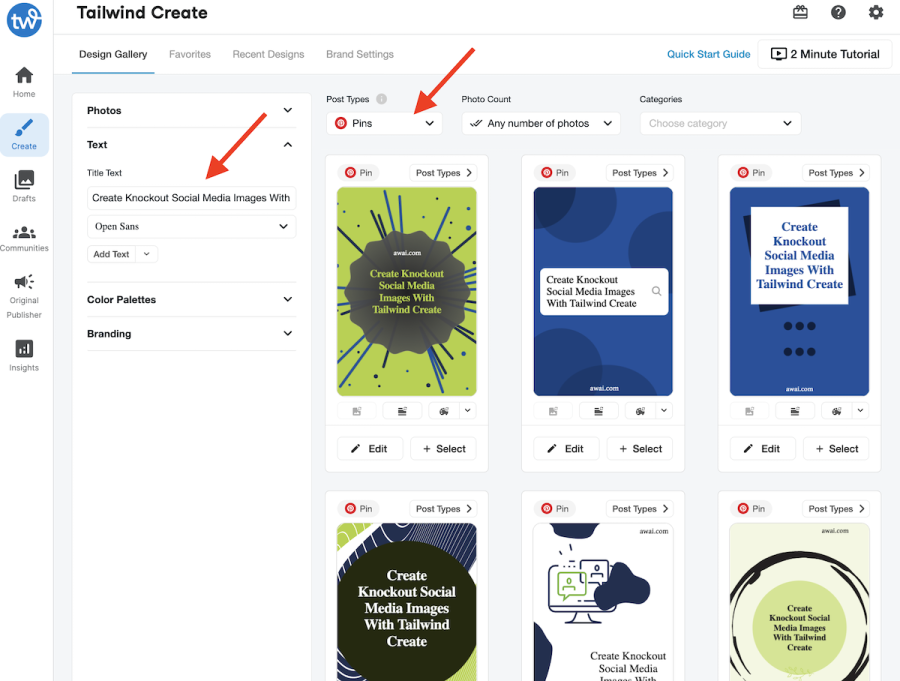Image resolution: width=900 pixels, height=681 pixels.
Task: Click the Post Types info icon
Action: tap(381, 99)
